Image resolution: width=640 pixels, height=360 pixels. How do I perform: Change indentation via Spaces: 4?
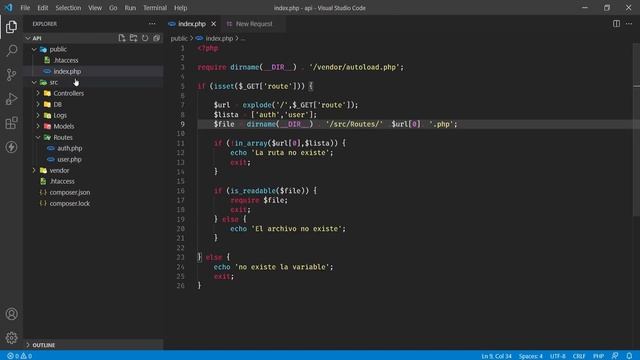click(531, 356)
